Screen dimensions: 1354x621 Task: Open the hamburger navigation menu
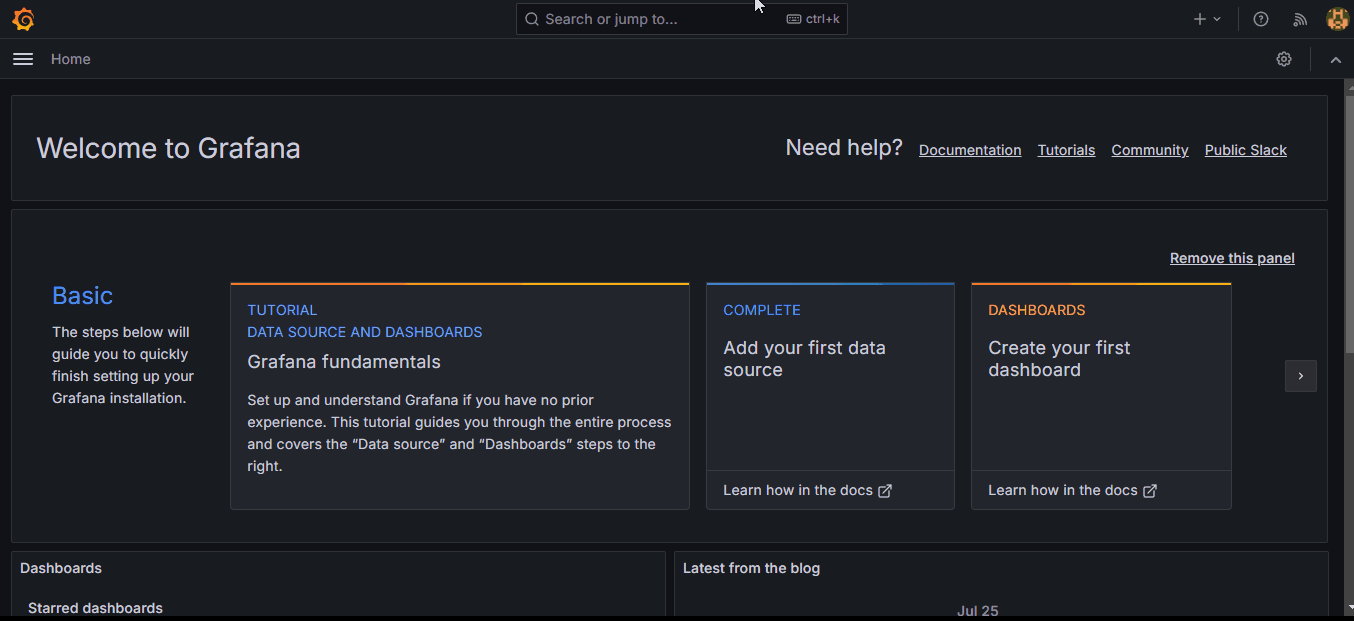click(23, 59)
